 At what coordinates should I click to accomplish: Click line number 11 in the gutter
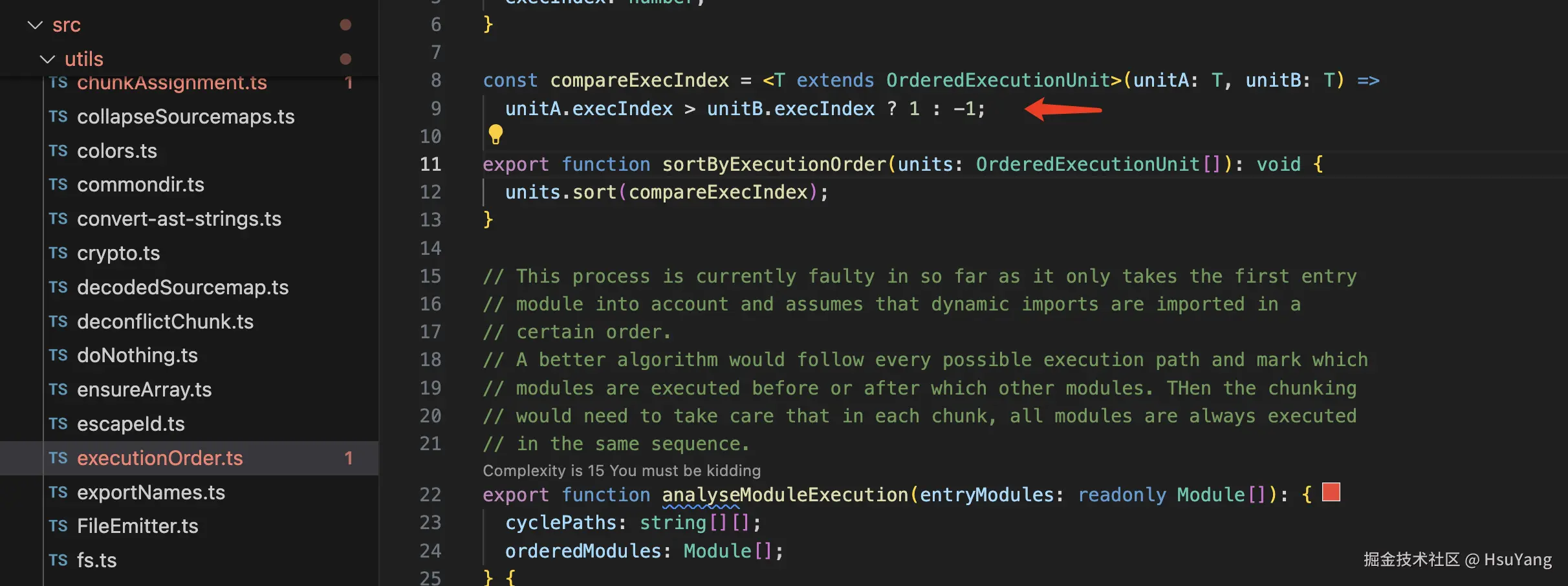[x=430, y=164]
